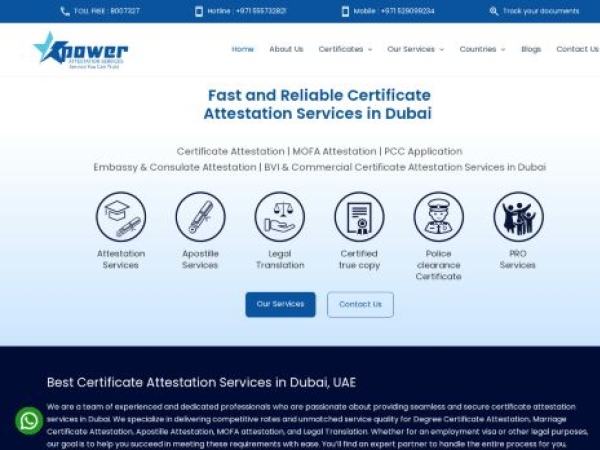Open the PRO Services family icon
Image resolution: width=600 pixels, height=450 pixels.
[518, 217]
